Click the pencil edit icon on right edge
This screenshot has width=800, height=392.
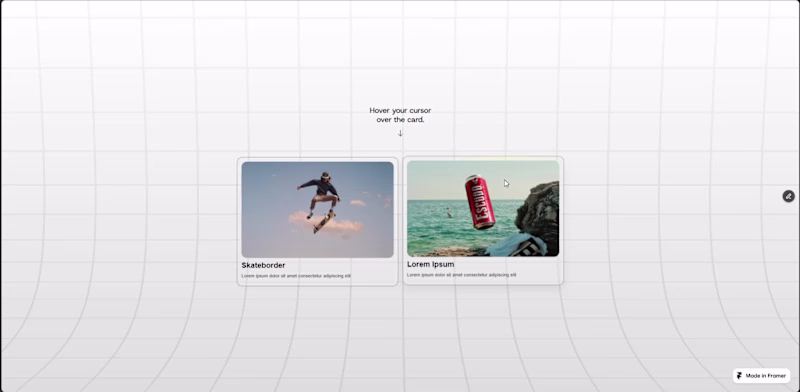point(788,196)
